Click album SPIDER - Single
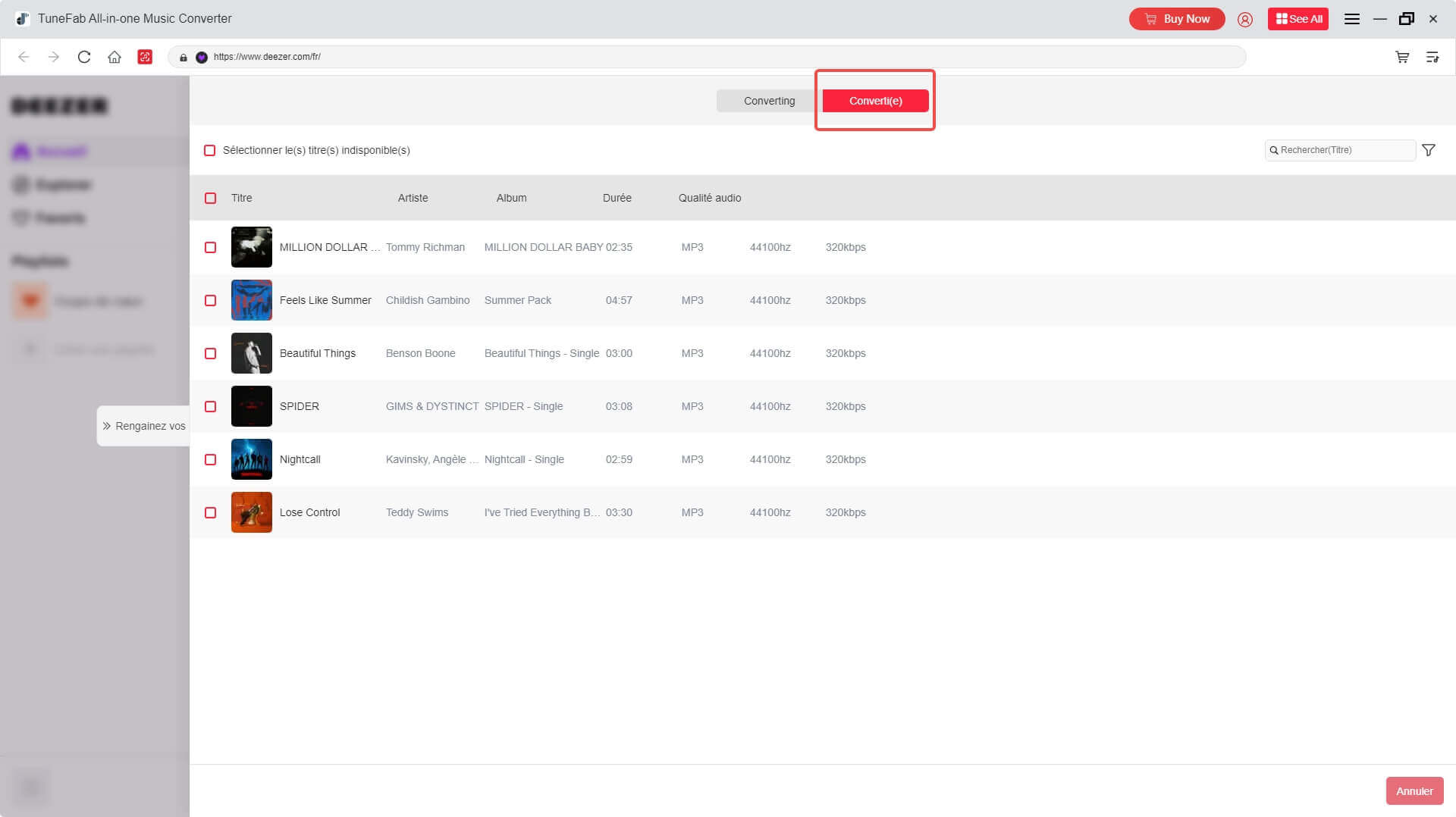Screen dimensions: 1456x817 pos(523,406)
